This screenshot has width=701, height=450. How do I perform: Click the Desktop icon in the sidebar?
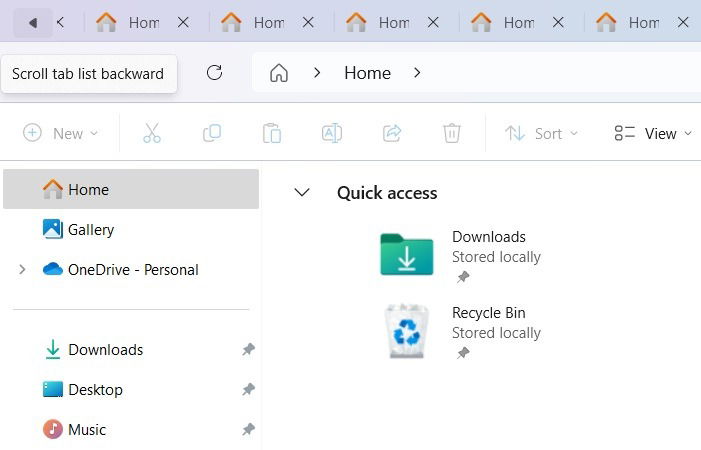click(53, 389)
